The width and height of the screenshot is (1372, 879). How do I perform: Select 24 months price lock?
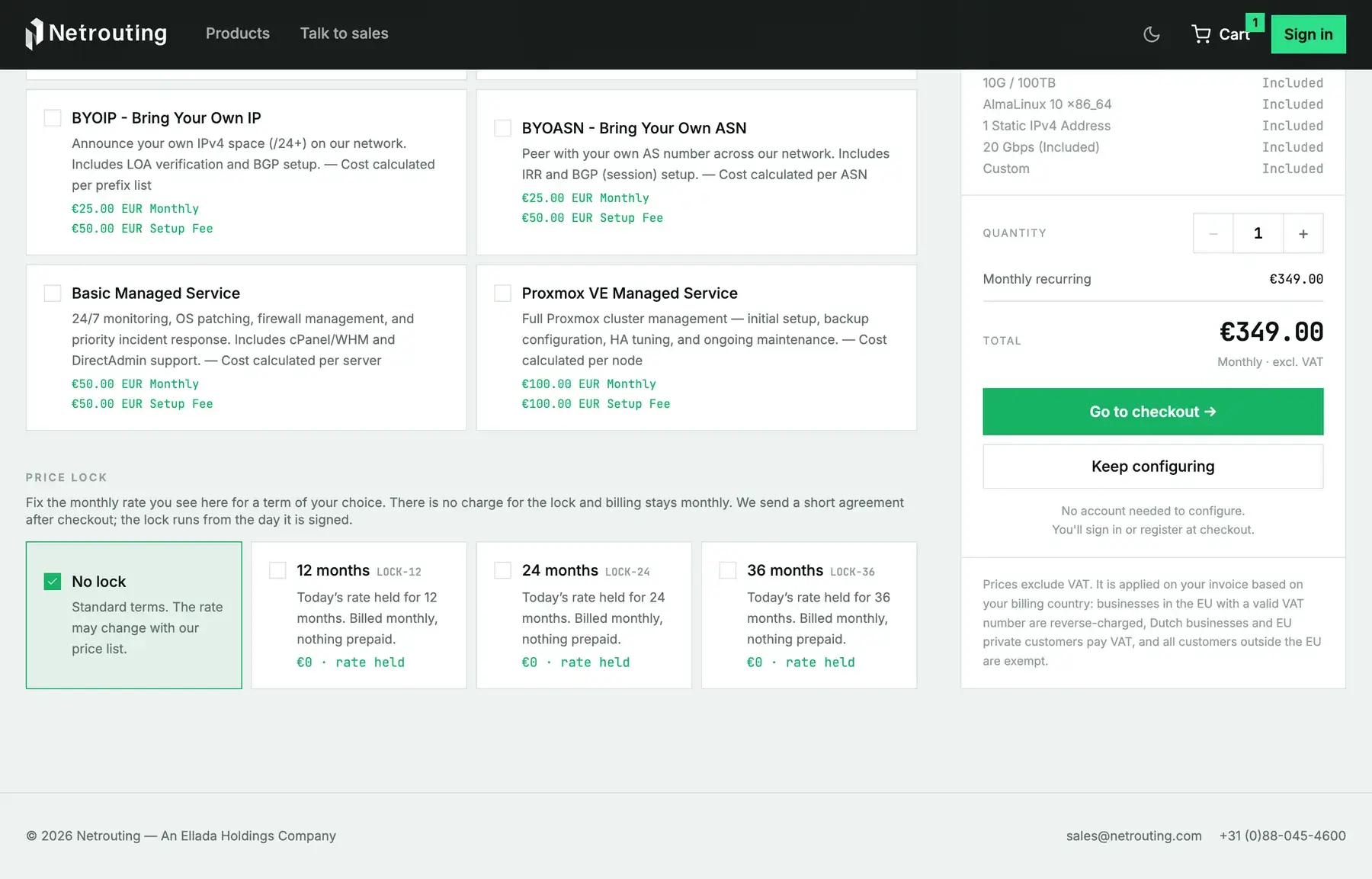coord(503,570)
